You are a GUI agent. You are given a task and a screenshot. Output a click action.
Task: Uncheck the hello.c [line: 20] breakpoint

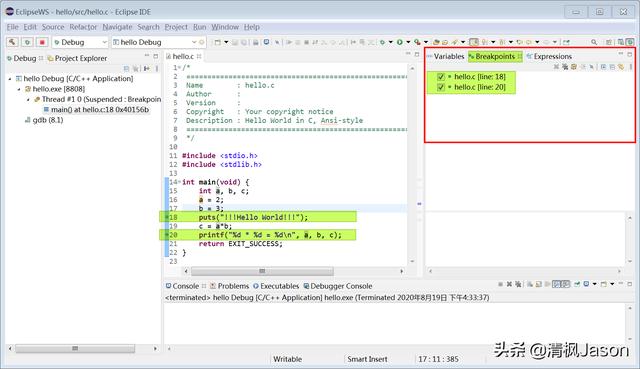(x=441, y=87)
